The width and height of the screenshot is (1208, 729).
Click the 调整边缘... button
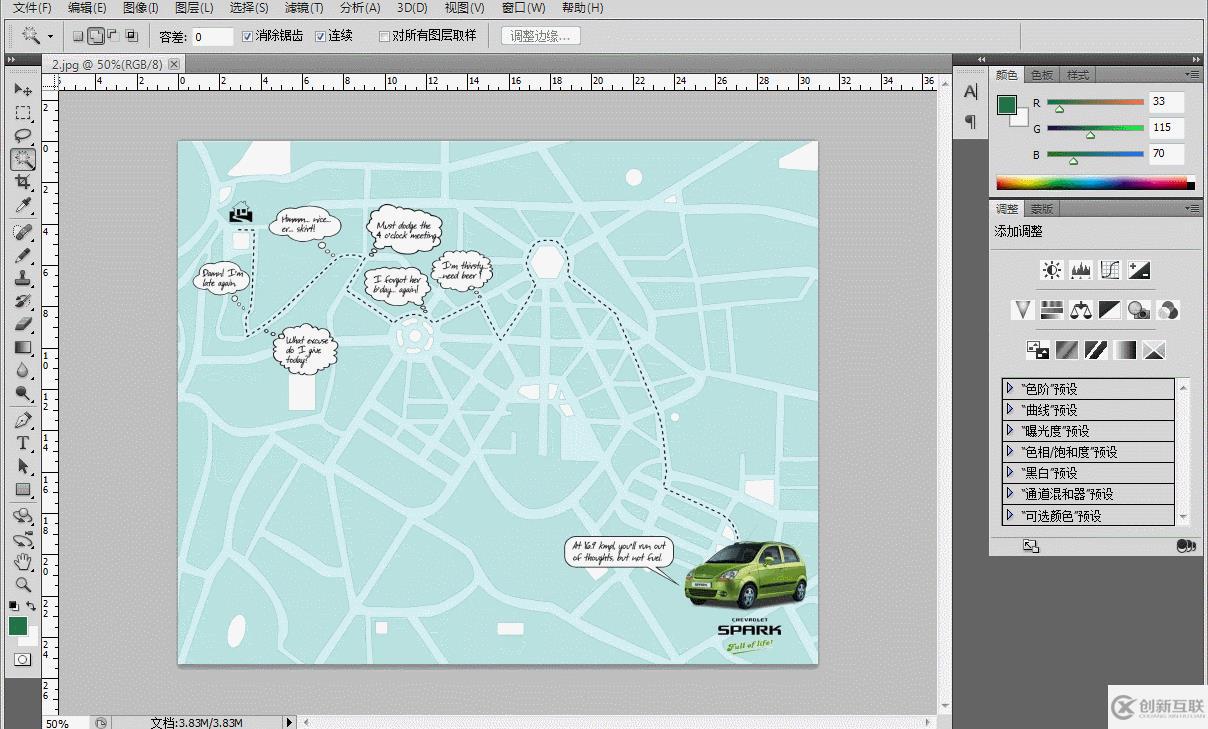click(540, 36)
